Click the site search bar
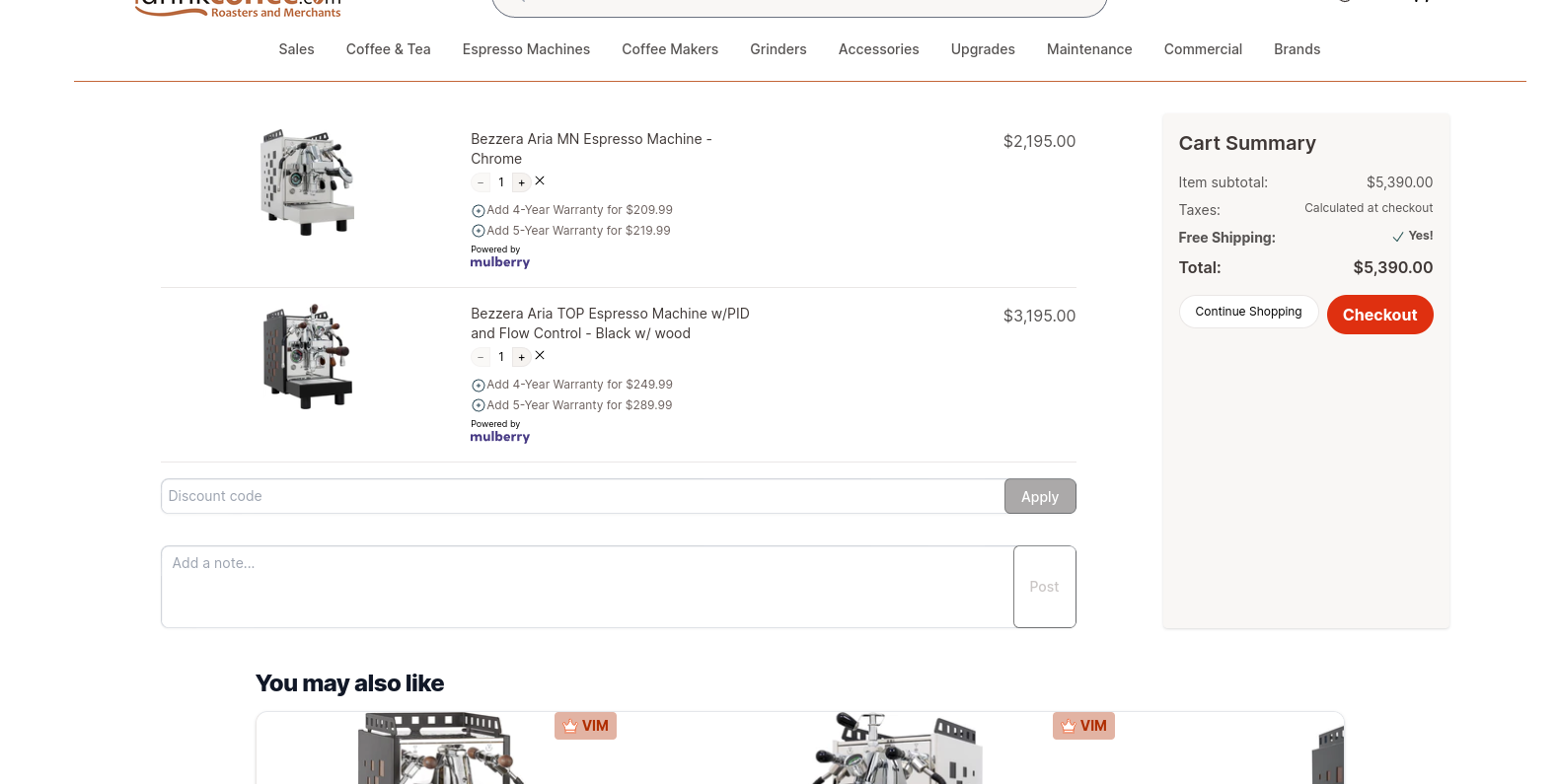 tap(799, 6)
